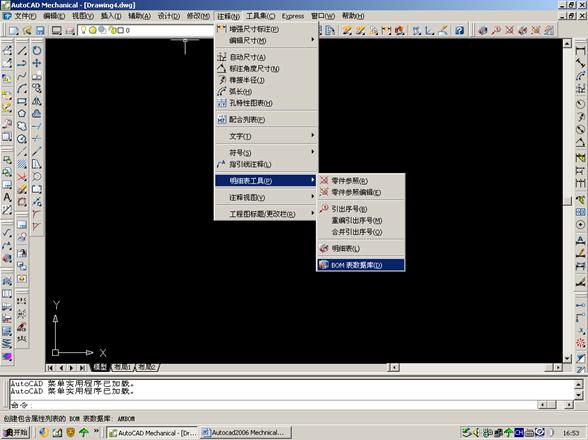The height and width of the screenshot is (440, 588).
Task: Click the taskbar clock showing 16:53
Action: point(571,433)
